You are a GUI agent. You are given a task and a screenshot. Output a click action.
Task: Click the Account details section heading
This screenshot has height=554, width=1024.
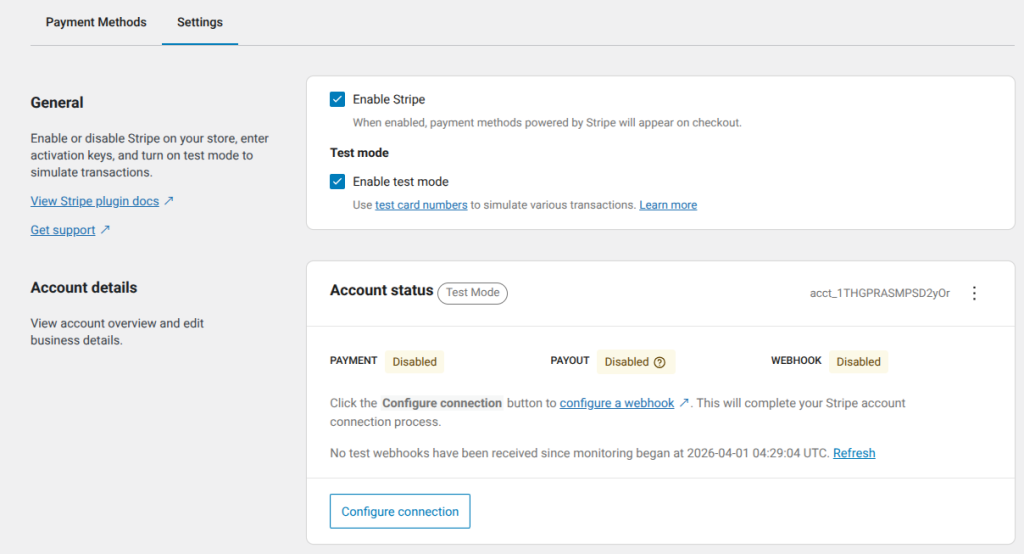coord(84,287)
